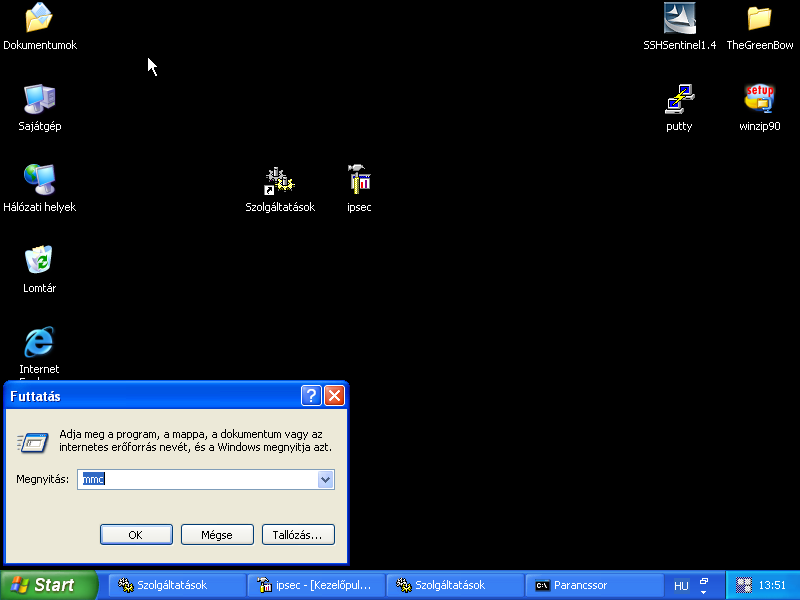Expand the Megnyitás combo box dropdown arrow

click(326, 480)
